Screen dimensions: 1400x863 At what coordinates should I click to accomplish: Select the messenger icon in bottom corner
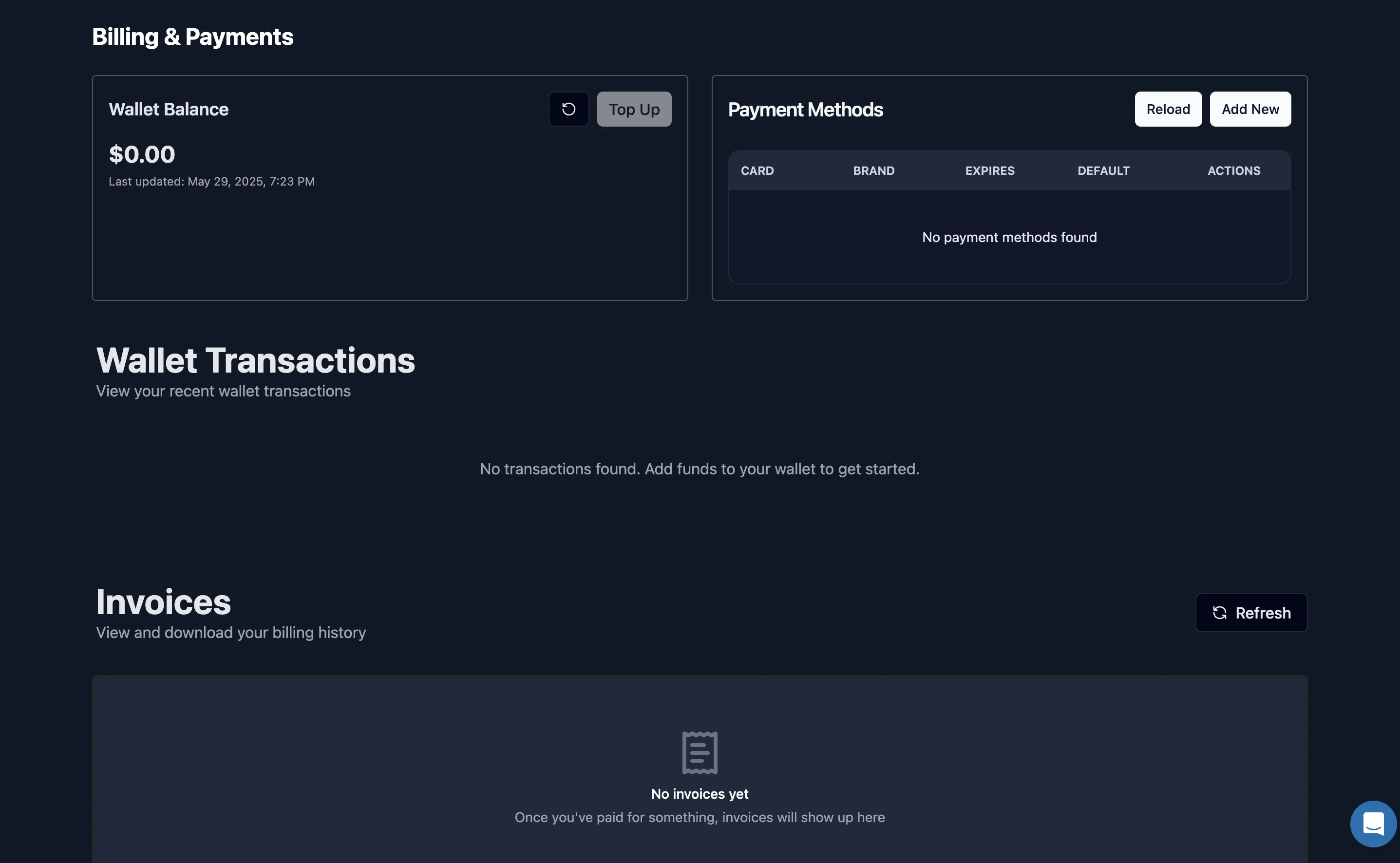tap(1373, 823)
